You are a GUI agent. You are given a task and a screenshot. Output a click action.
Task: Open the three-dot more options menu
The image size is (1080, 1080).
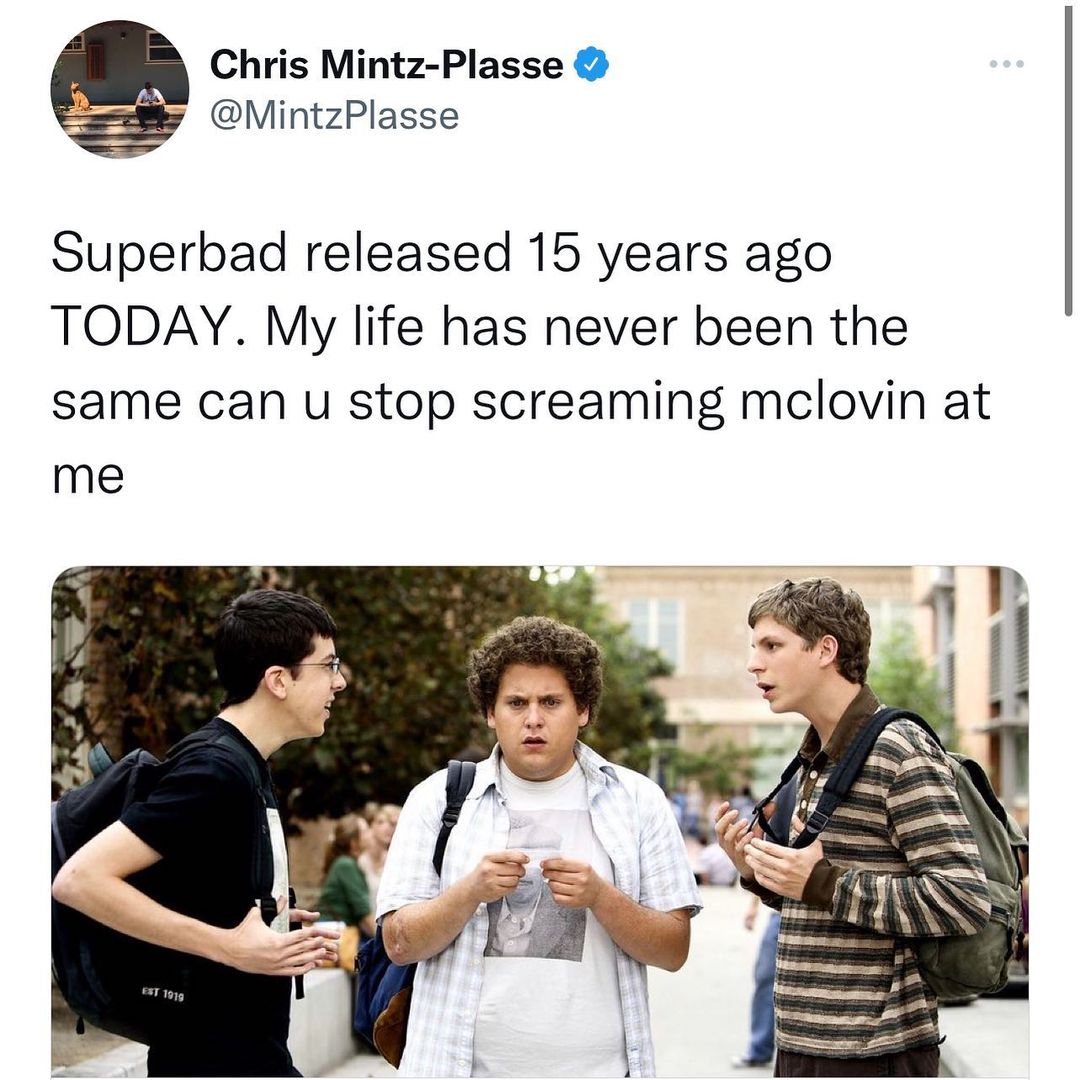[1006, 64]
